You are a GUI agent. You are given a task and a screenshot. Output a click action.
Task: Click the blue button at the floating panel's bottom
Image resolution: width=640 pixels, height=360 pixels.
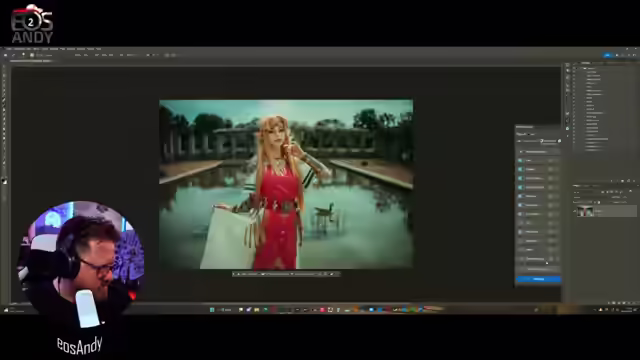pos(538,279)
